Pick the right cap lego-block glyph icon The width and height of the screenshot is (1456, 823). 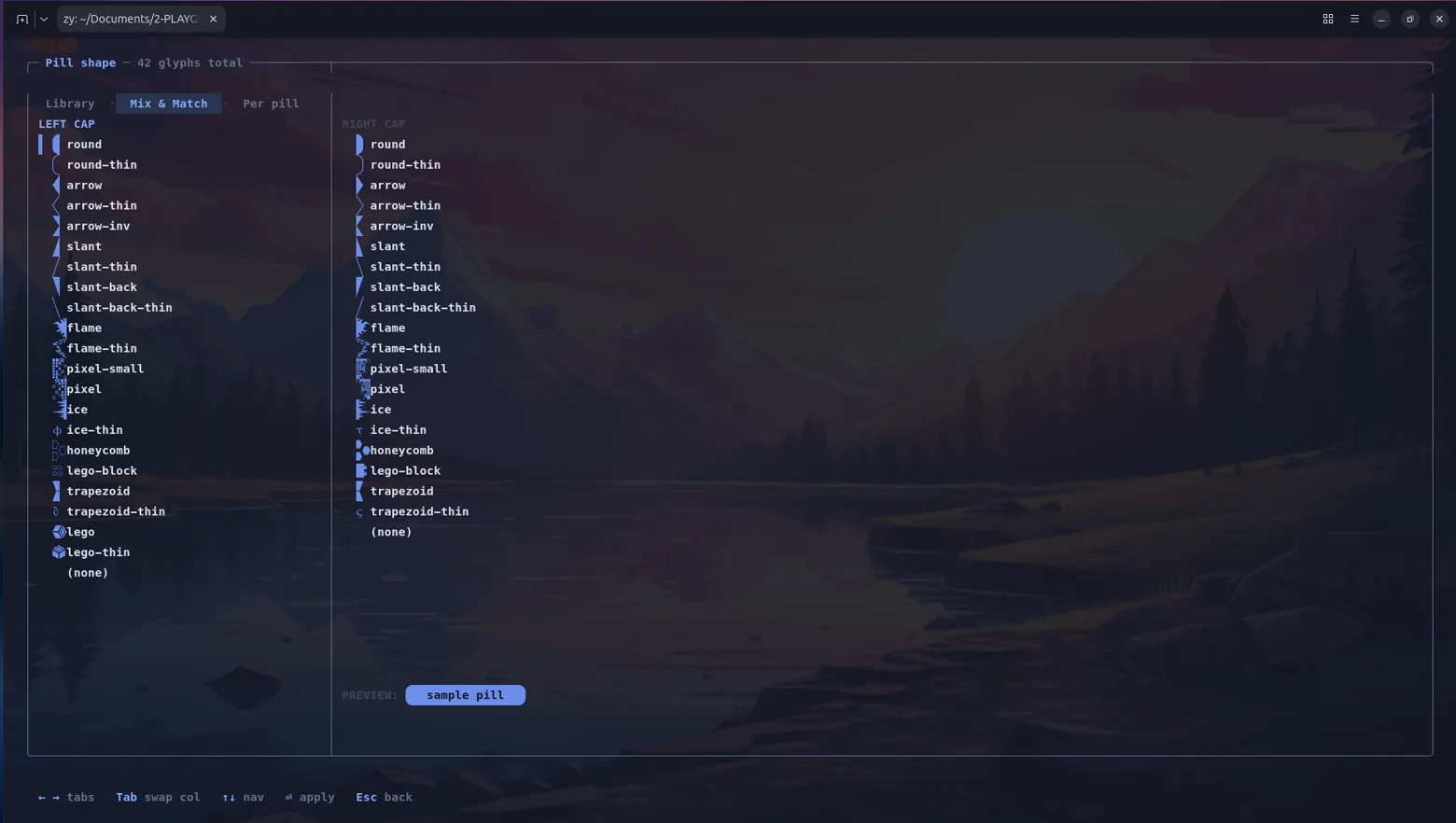pos(361,471)
